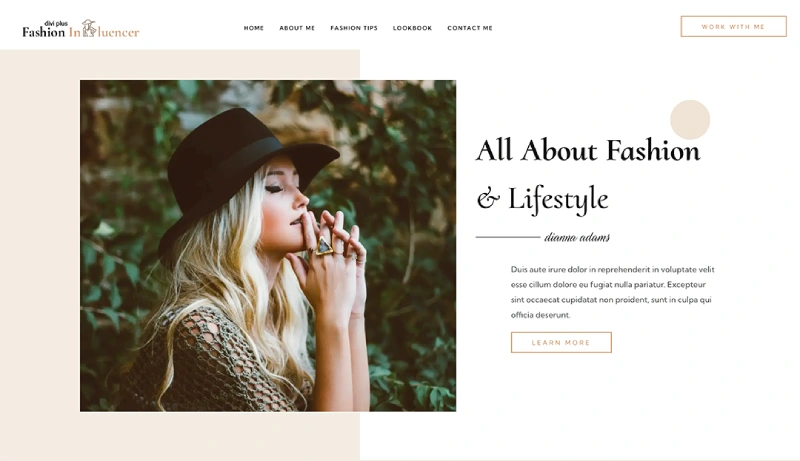Click the All About Fashion heading

pyautogui.click(x=588, y=151)
